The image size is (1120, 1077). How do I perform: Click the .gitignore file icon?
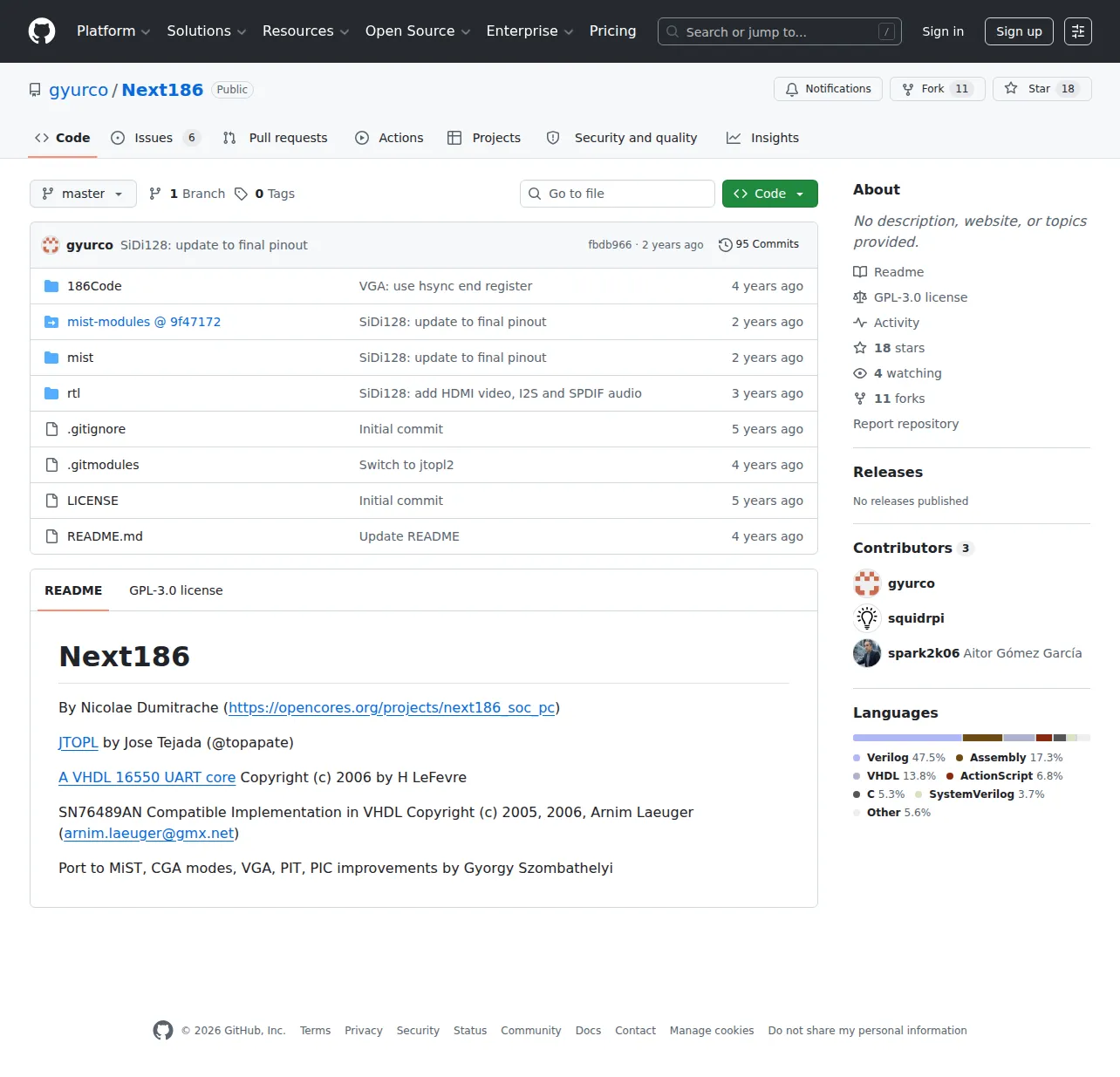[x=51, y=429]
